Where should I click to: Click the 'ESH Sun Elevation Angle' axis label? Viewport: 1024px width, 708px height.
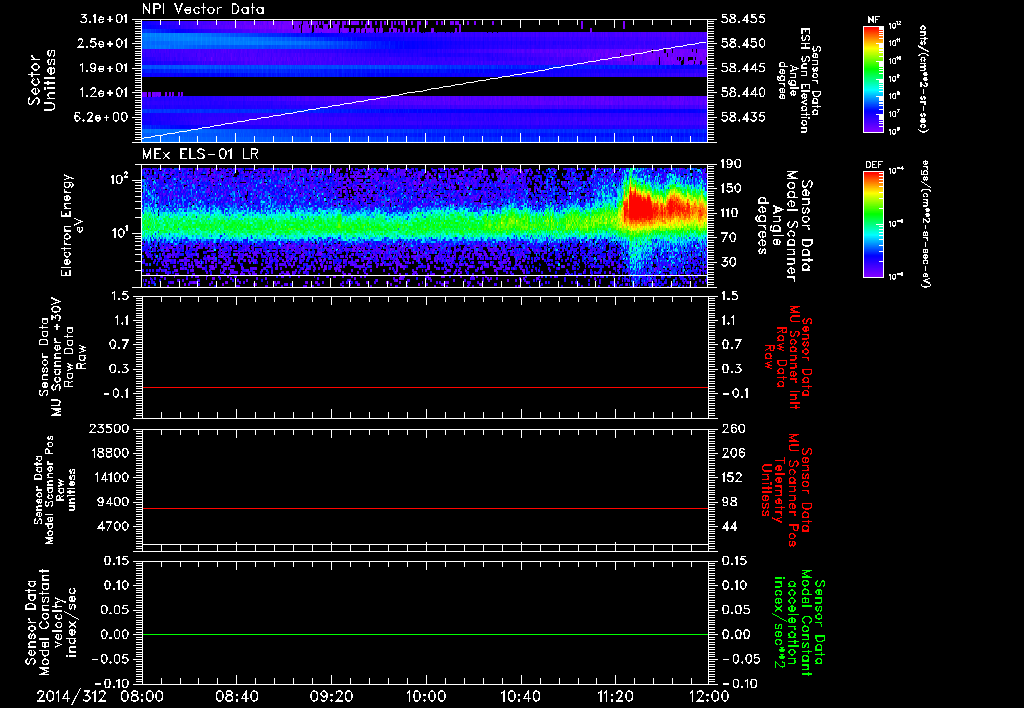(797, 81)
